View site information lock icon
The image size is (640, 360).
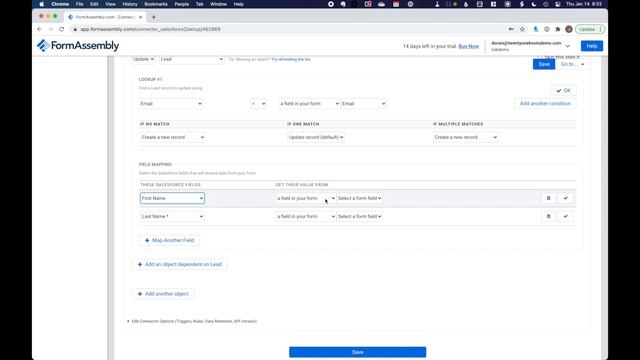pyautogui.click(x=75, y=29)
